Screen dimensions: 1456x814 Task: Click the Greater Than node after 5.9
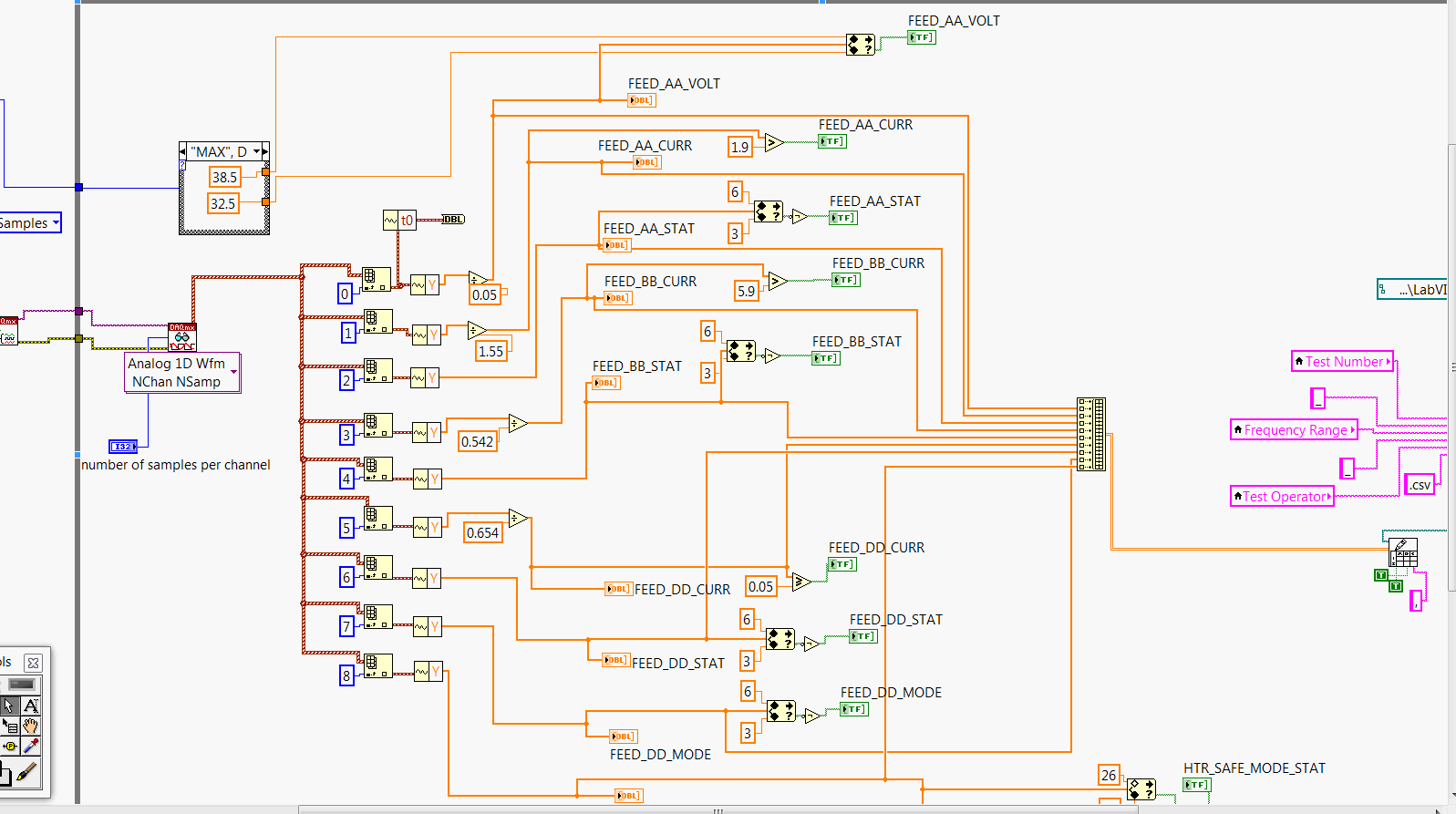(x=778, y=281)
